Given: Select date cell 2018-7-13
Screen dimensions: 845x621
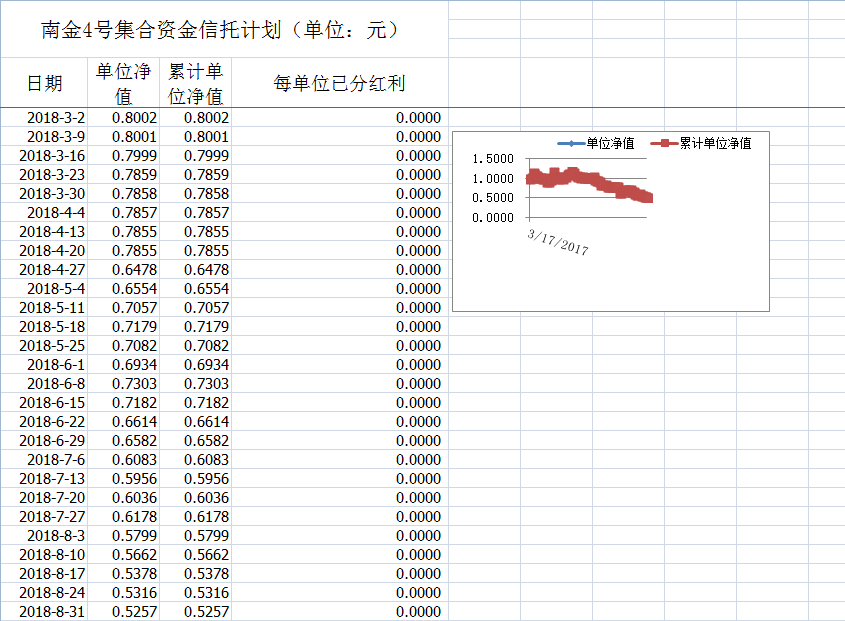Looking at the screenshot, I should pos(44,479).
